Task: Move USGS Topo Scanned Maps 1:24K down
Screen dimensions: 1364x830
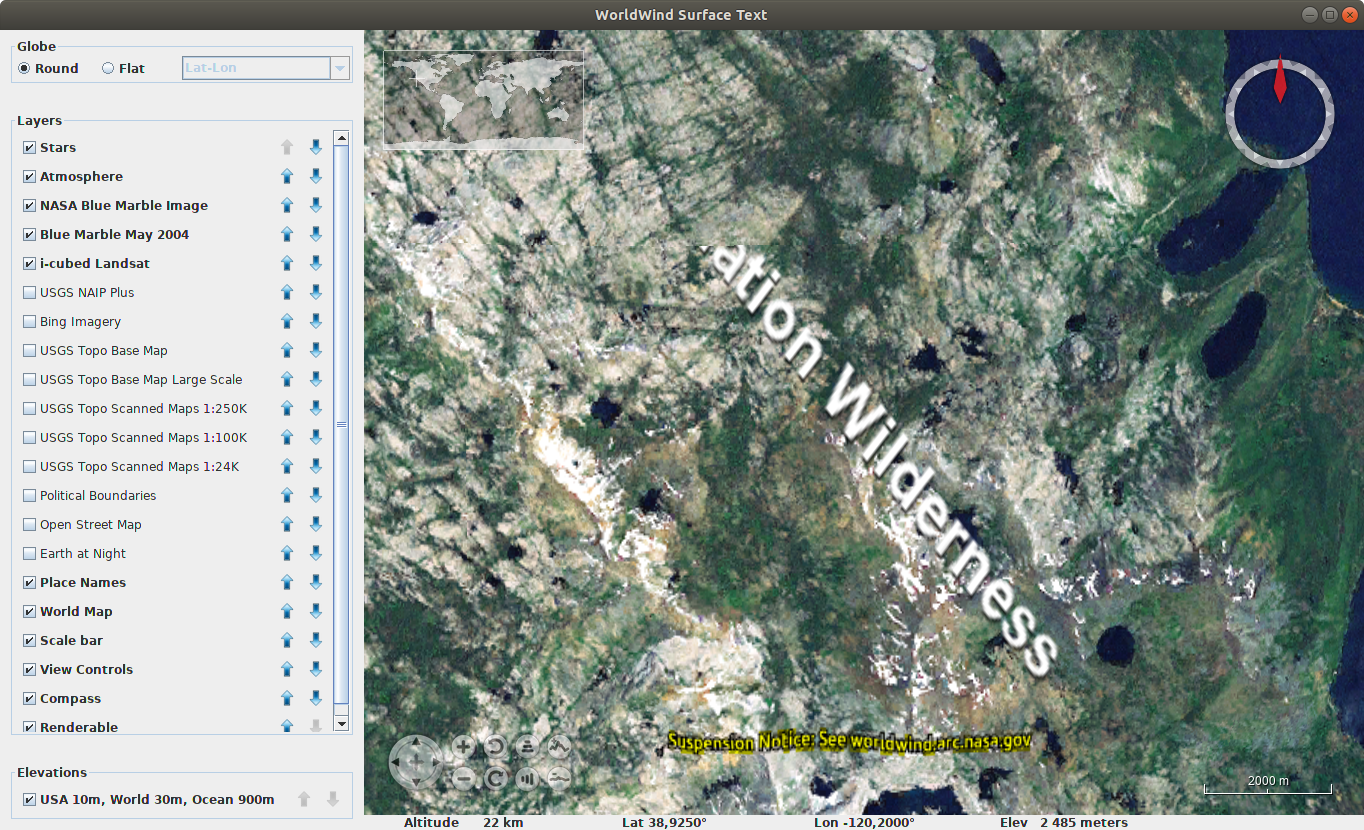Action: coord(316,466)
